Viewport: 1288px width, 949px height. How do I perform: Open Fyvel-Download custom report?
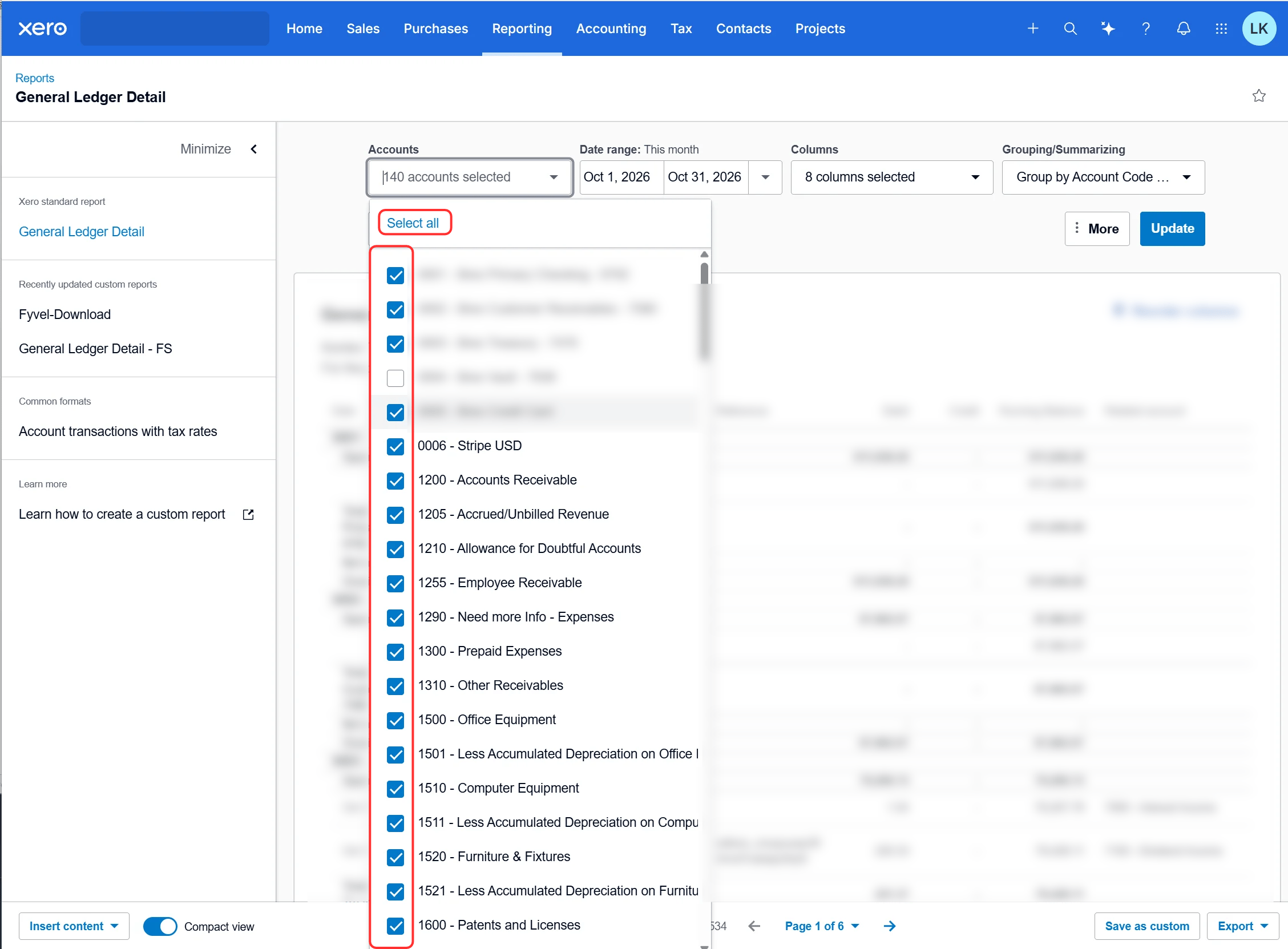coord(64,315)
